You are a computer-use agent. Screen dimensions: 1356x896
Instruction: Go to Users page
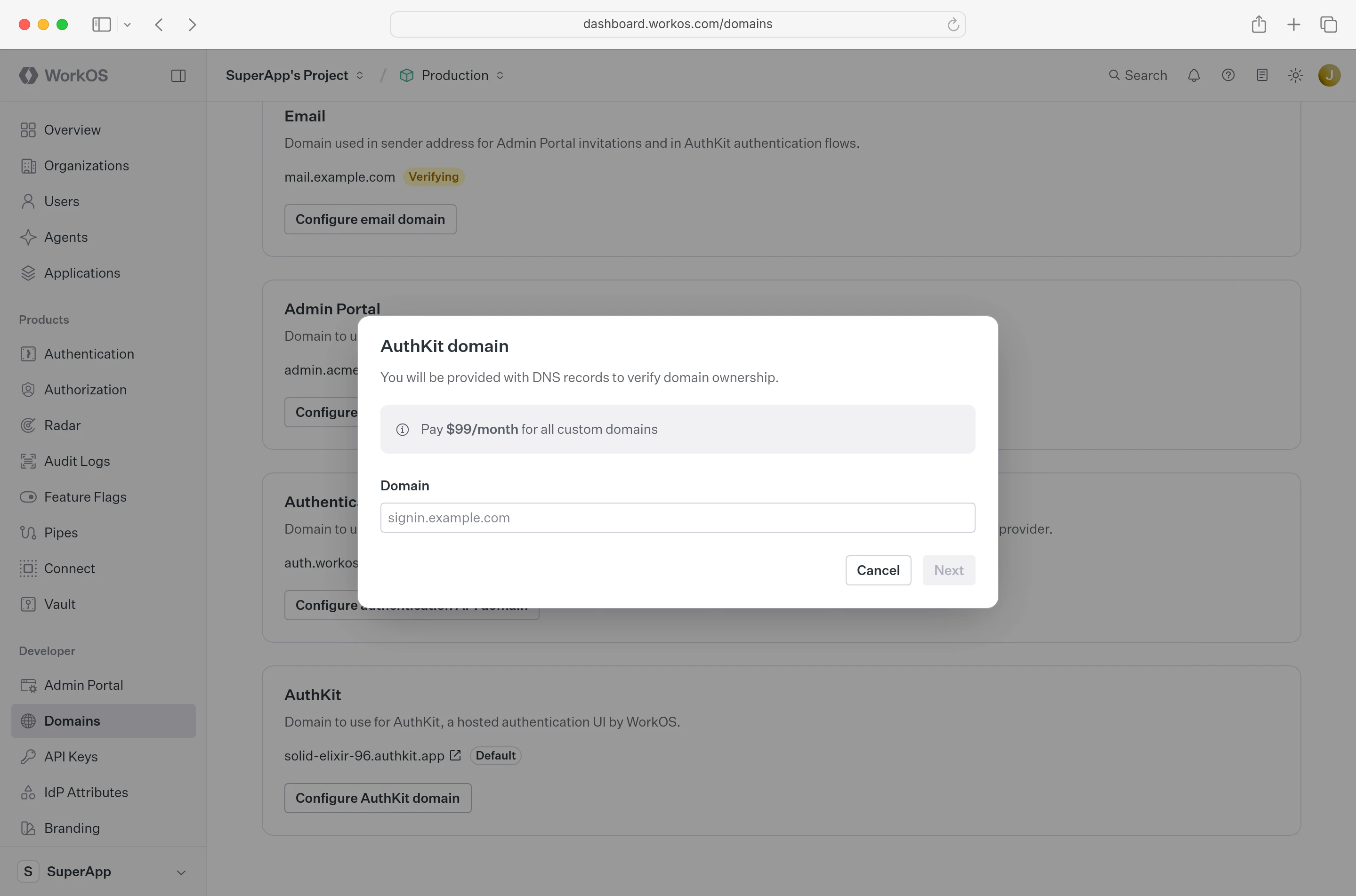[104, 201]
